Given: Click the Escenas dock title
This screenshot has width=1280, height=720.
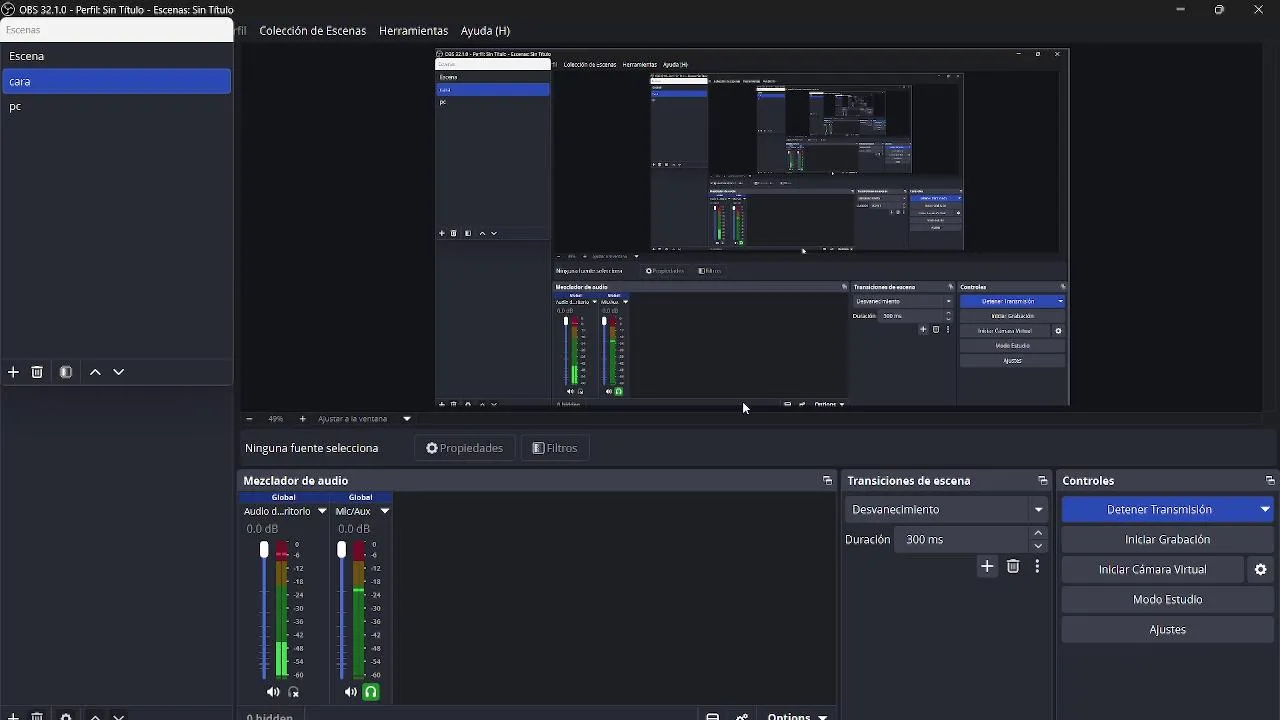Looking at the screenshot, I should coord(23,30).
